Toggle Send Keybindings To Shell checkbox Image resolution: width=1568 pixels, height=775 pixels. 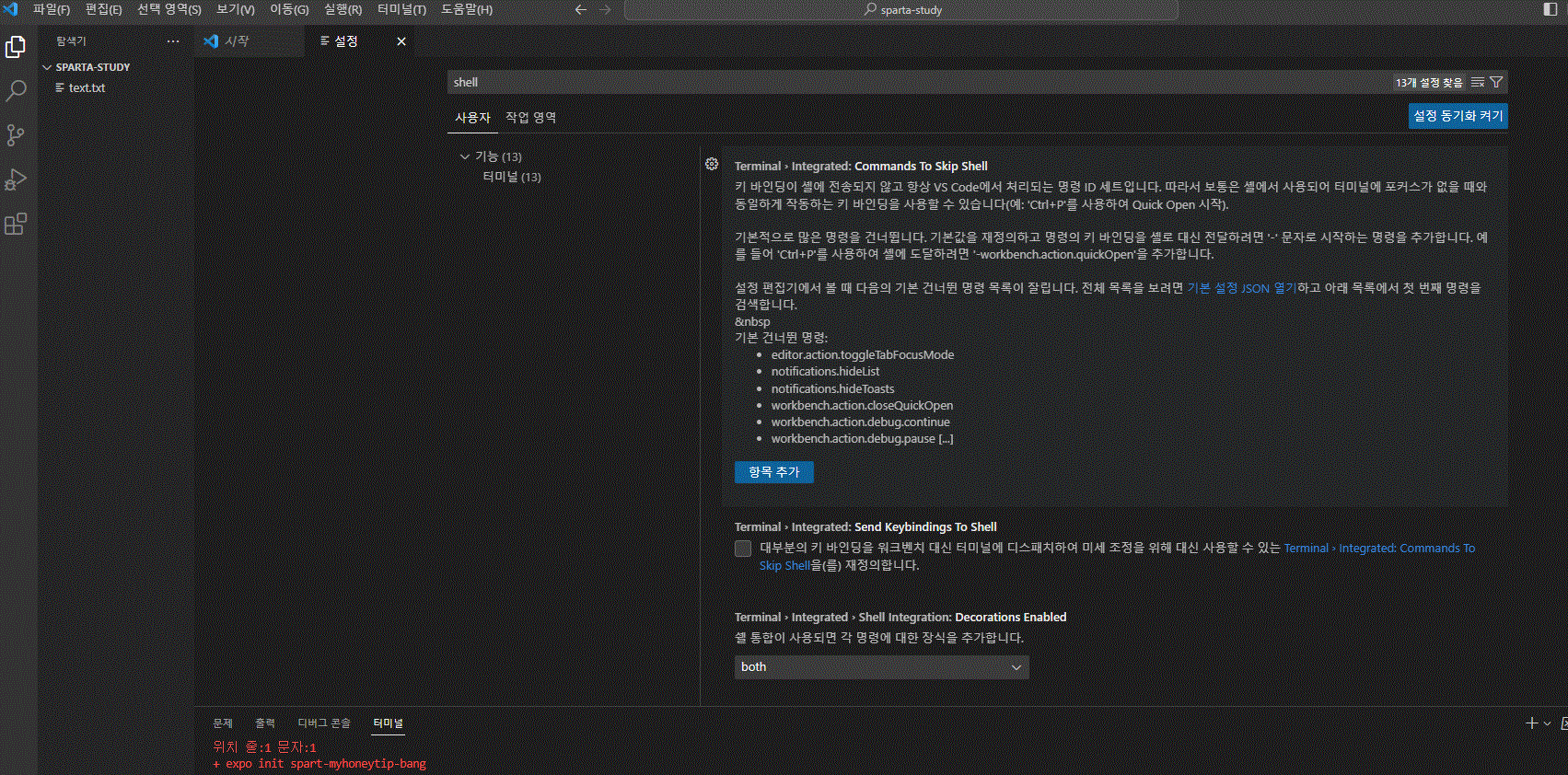[x=743, y=549]
